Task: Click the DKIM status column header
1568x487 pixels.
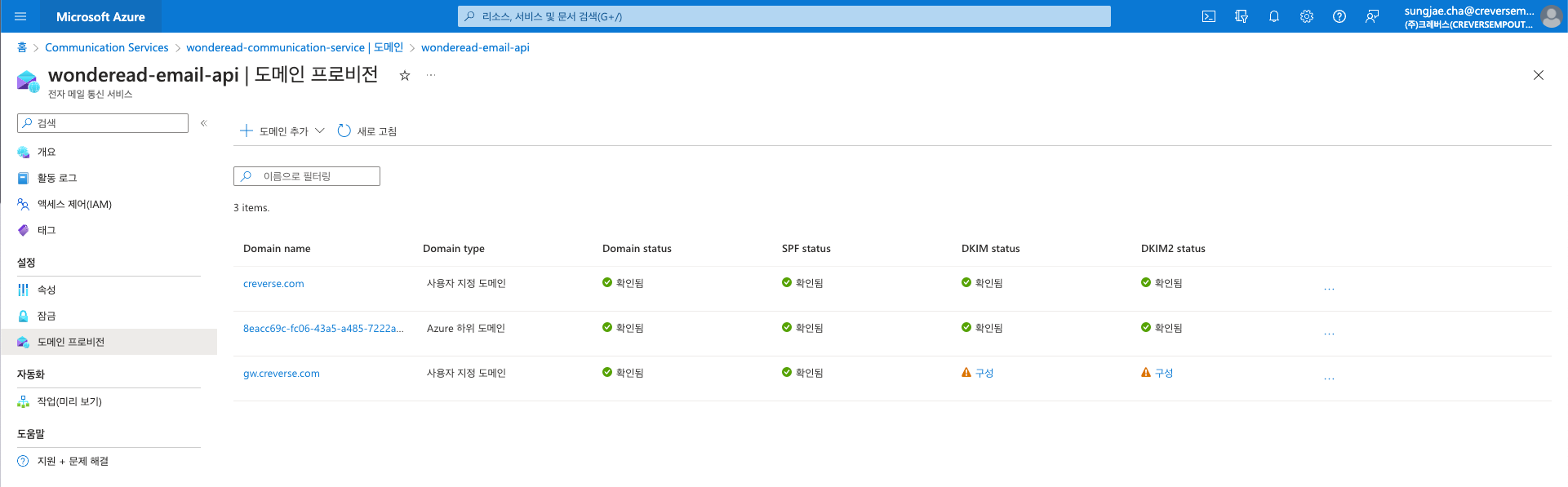Action: click(991, 249)
